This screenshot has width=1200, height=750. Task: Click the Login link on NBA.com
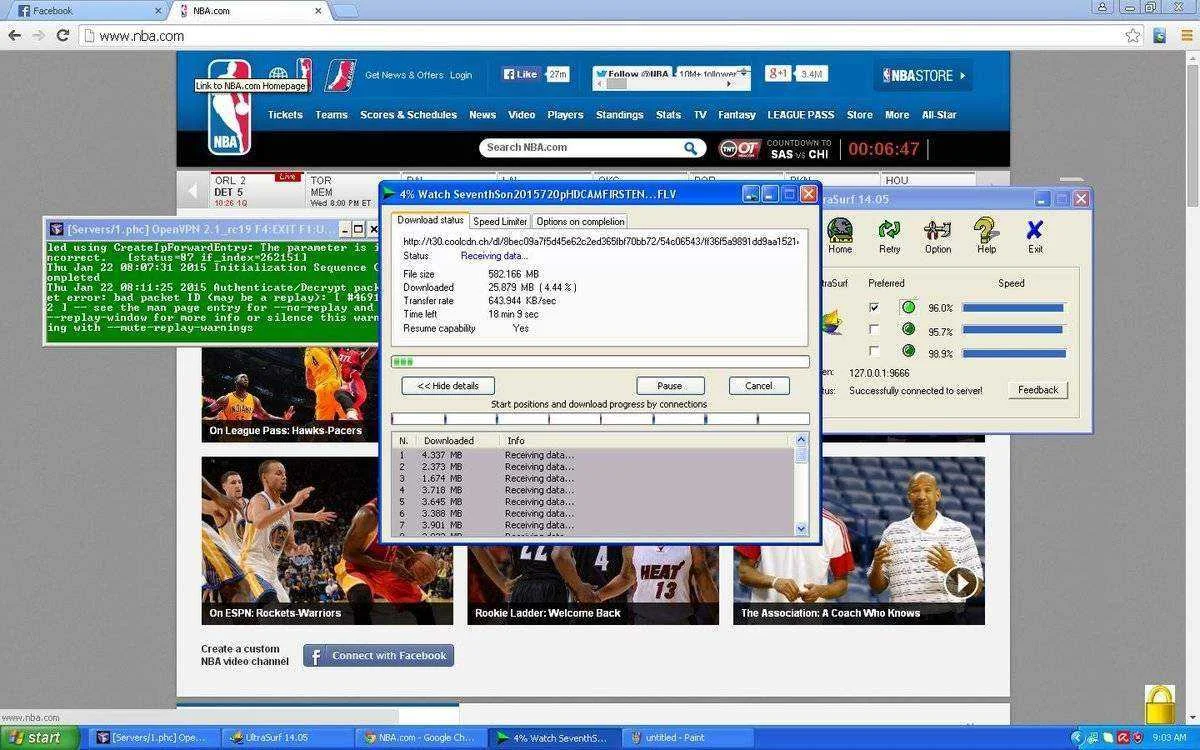tap(461, 75)
